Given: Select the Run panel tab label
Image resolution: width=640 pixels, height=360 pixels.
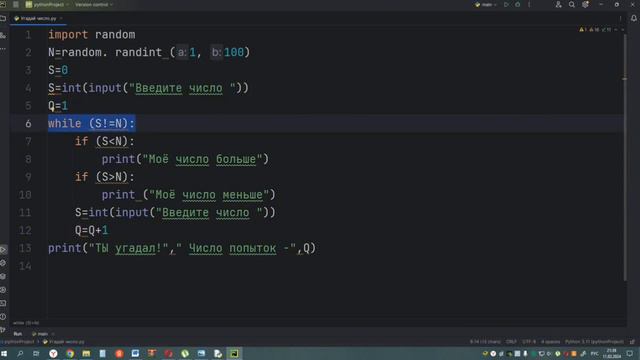Looking at the screenshot, I should point(18,334).
